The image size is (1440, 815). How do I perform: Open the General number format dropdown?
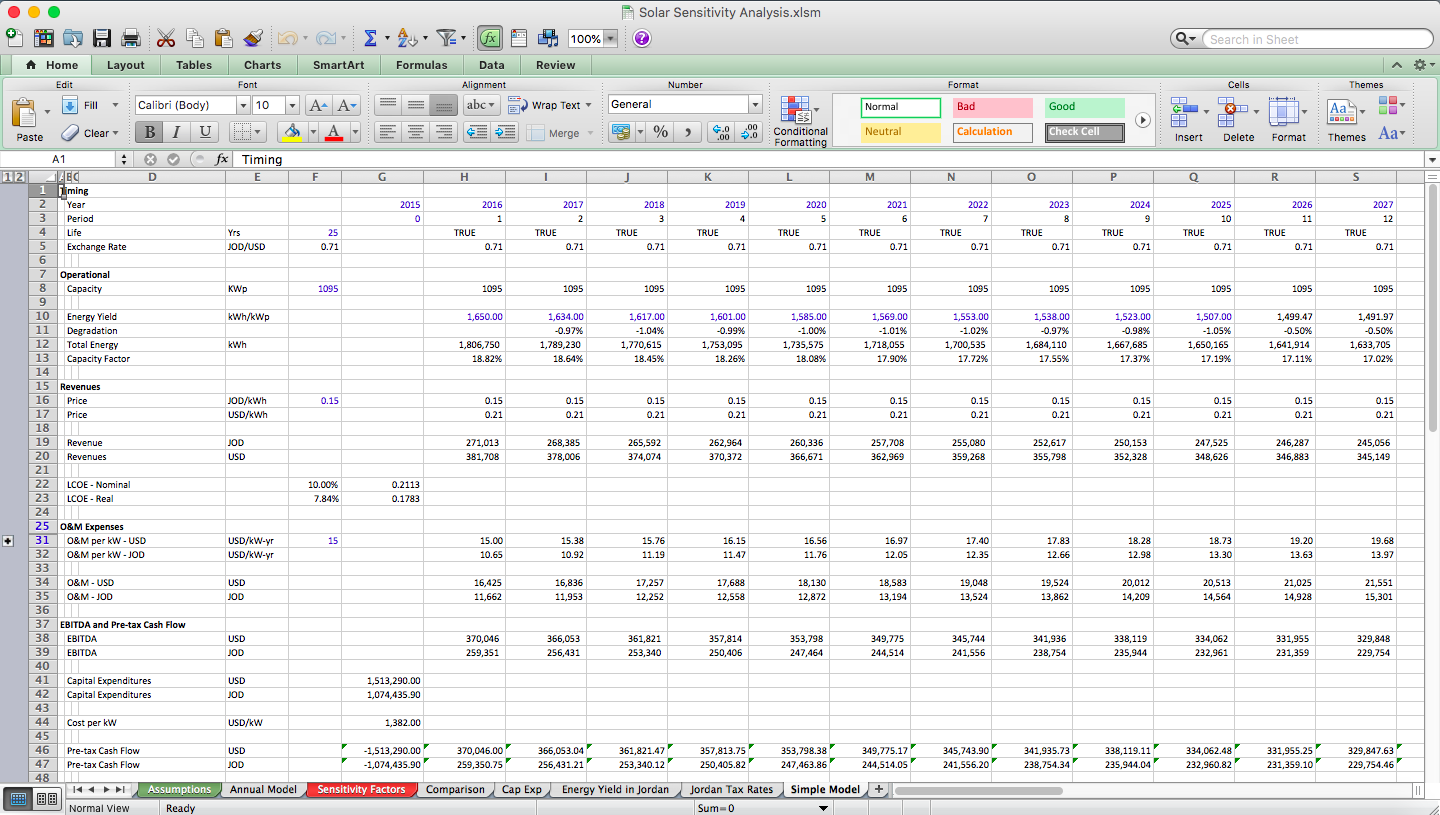click(x=756, y=104)
